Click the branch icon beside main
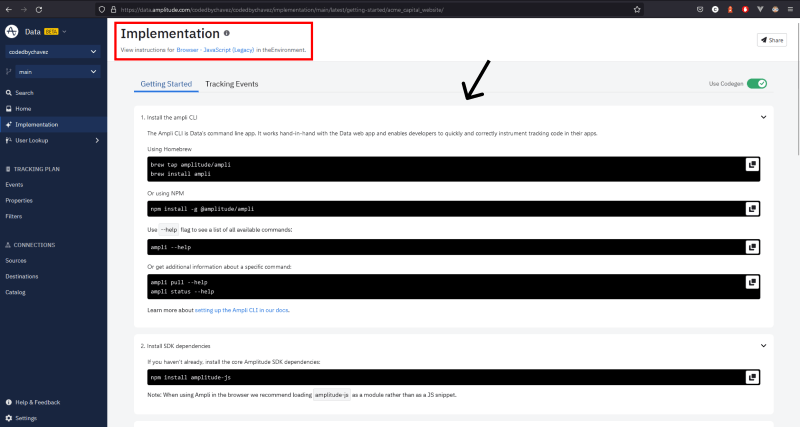Viewport: 800px width, 427px height. [x=9, y=72]
